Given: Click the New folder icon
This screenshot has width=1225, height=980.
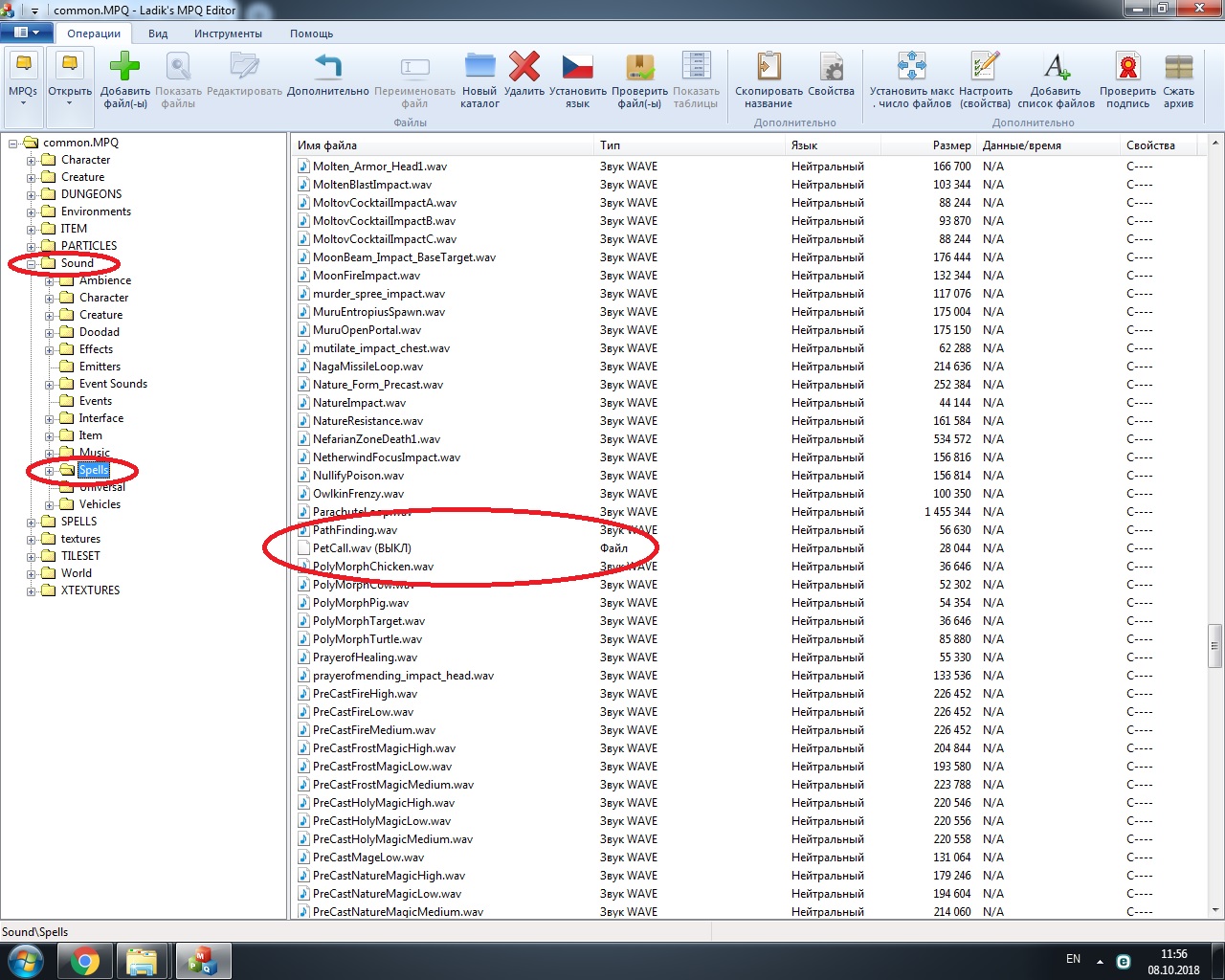Looking at the screenshot, I should pyautogui.click(x=479, y=67).
